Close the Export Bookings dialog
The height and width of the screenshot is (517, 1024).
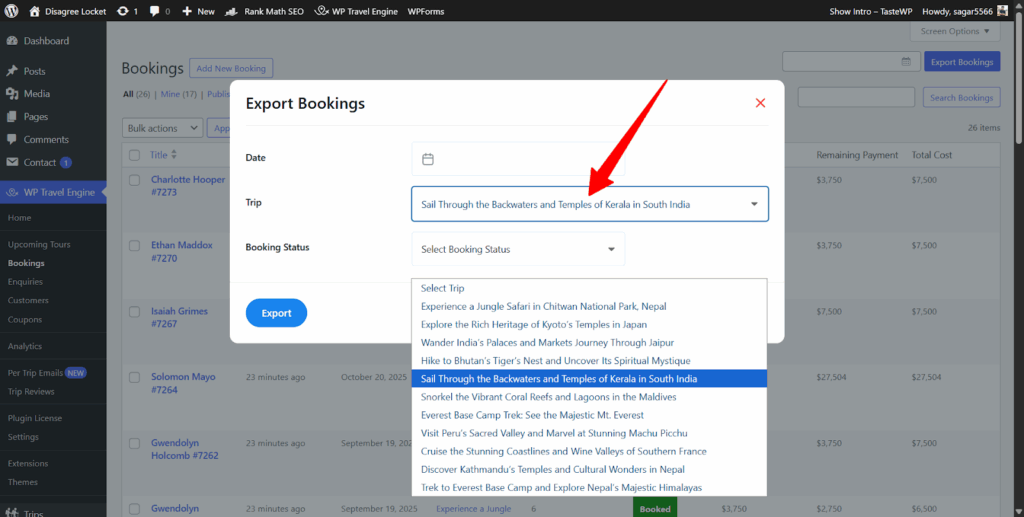[x=760, y=103]
